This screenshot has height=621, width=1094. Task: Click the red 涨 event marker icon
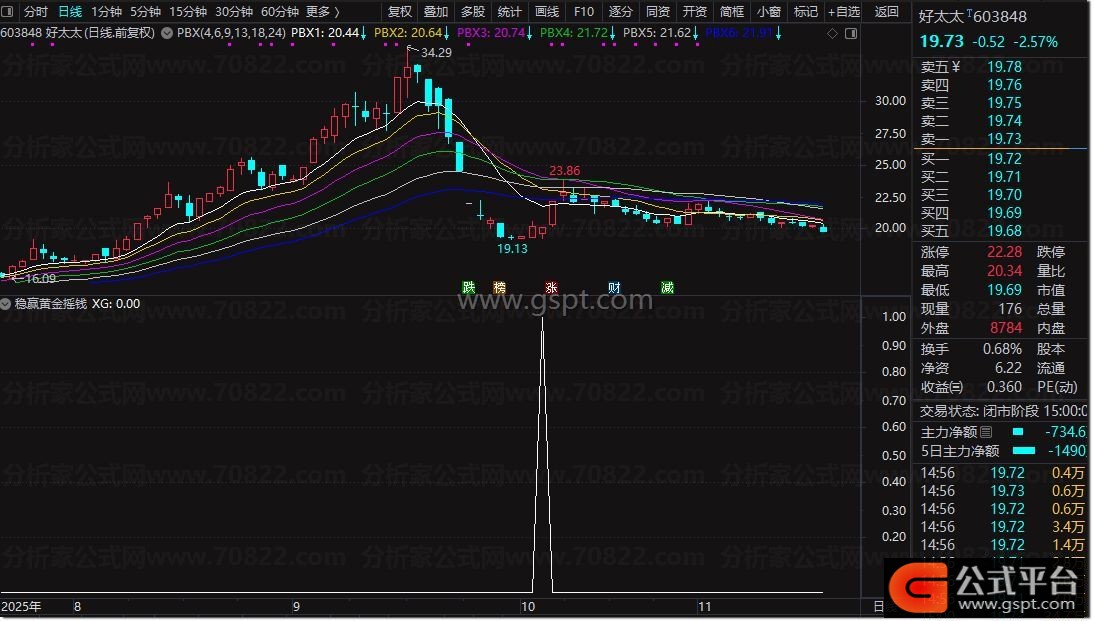tap(551, 287)
